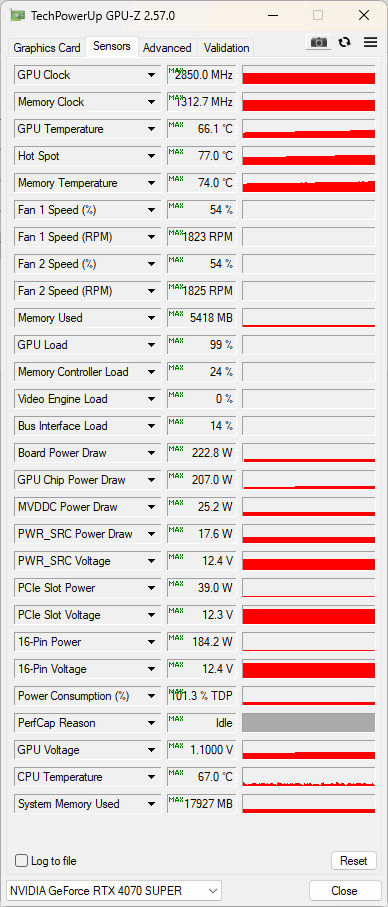388x907 pixels.
Task: Click the refresh arrows icon
Action: (345, 42)
